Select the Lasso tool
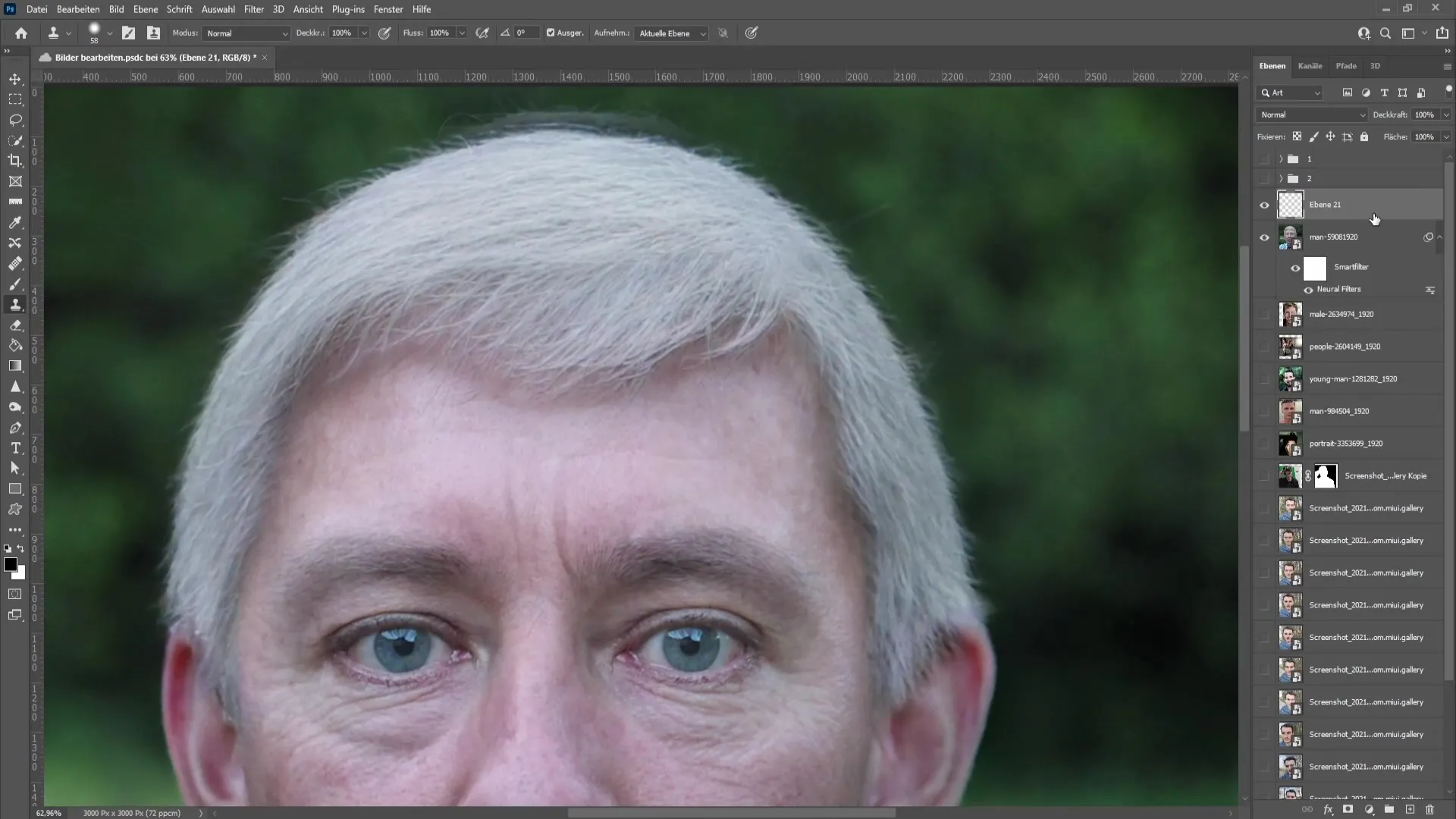The width and height of the screenshot is (1456, 819). [x=15, y=119]
